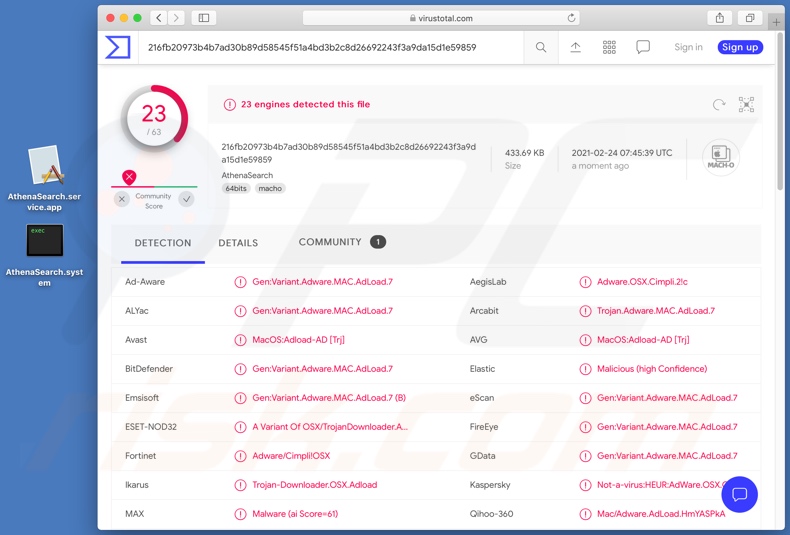
Task: Click the page vertical scrollbar
Action: pyautogui.click(x=780, y=111)
